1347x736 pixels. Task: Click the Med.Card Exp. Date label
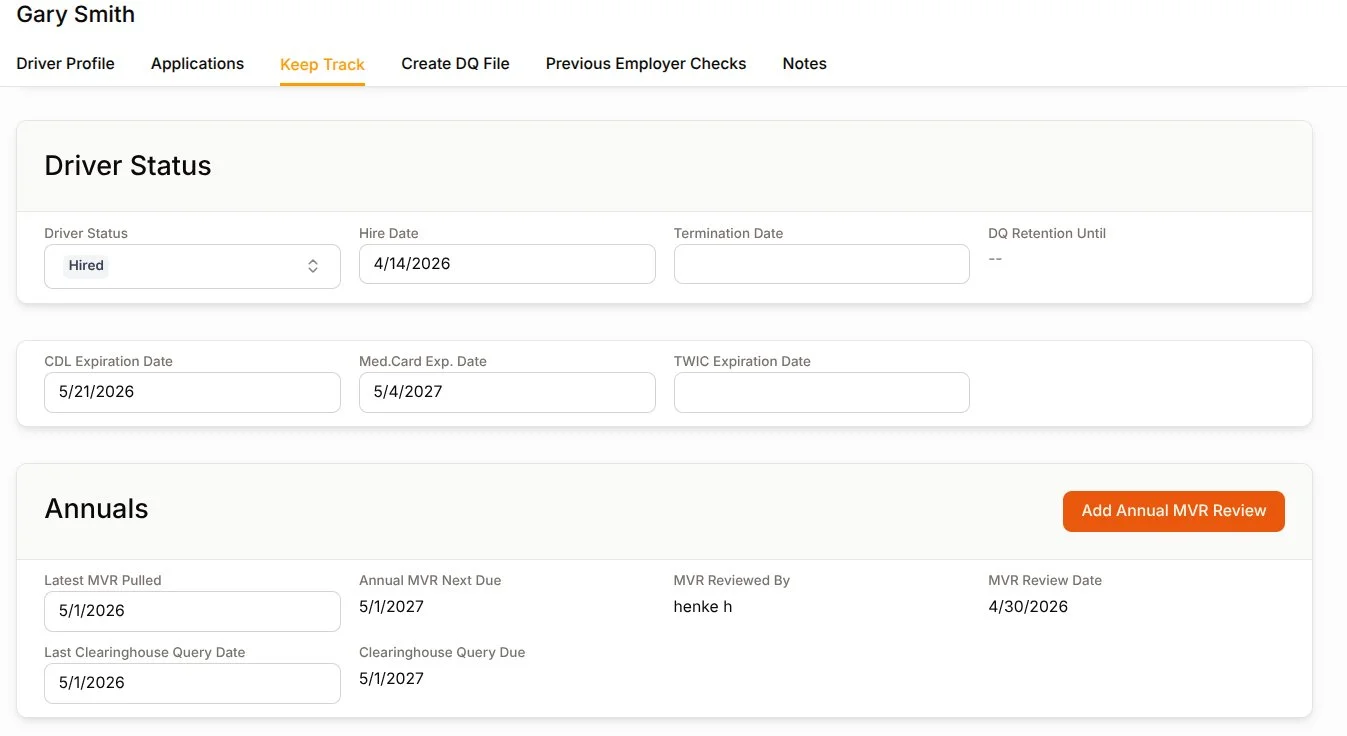click(x=423, y=361)
